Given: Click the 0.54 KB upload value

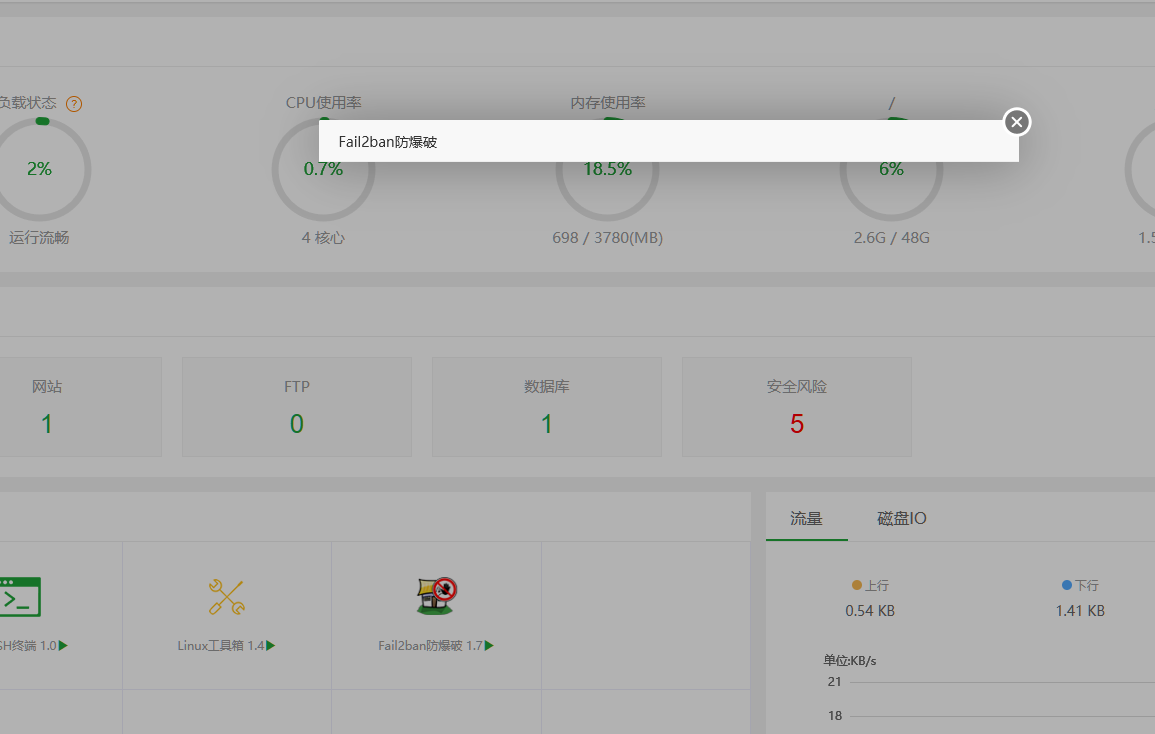Looking at the screenshot, I should coord(870,611).
